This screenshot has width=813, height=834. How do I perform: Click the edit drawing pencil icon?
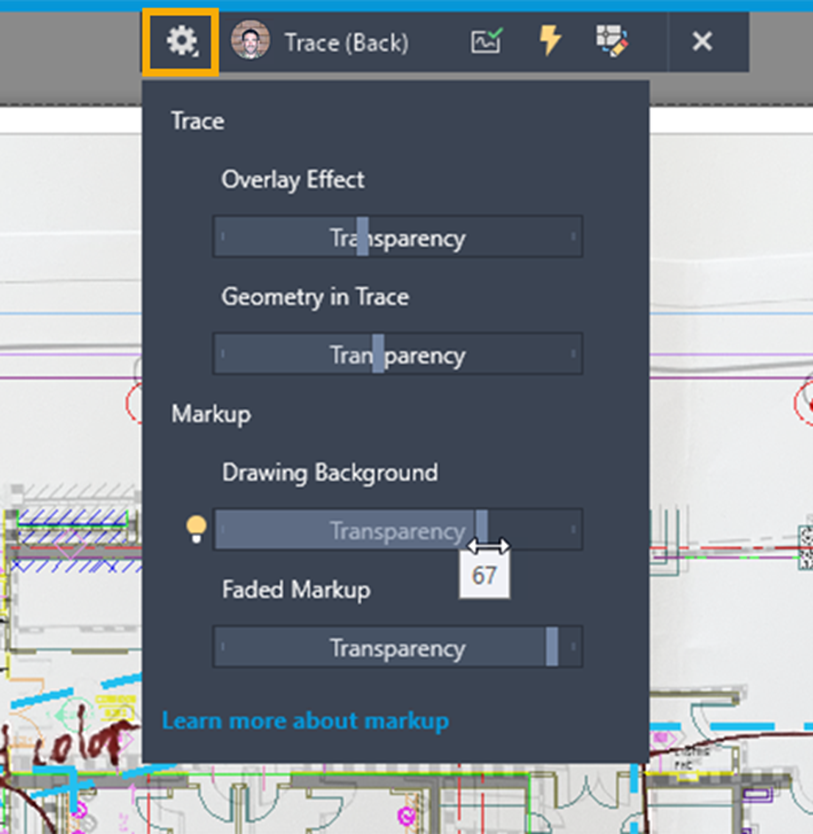point(611,40)
